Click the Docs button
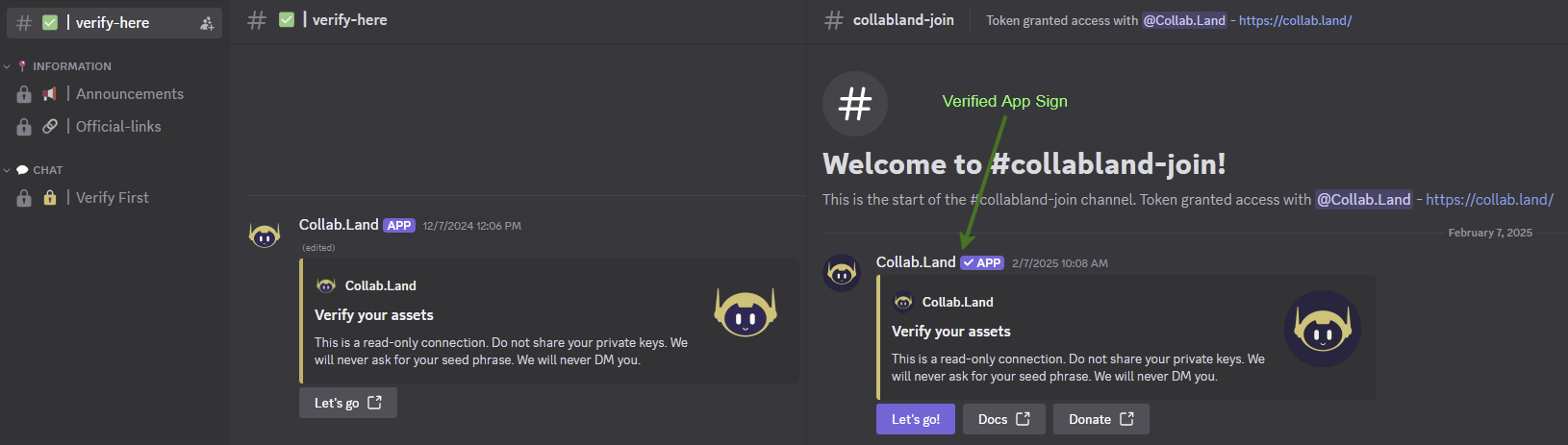The height and width of the screenshot is (445, 1568). [x=1004, y=419]
